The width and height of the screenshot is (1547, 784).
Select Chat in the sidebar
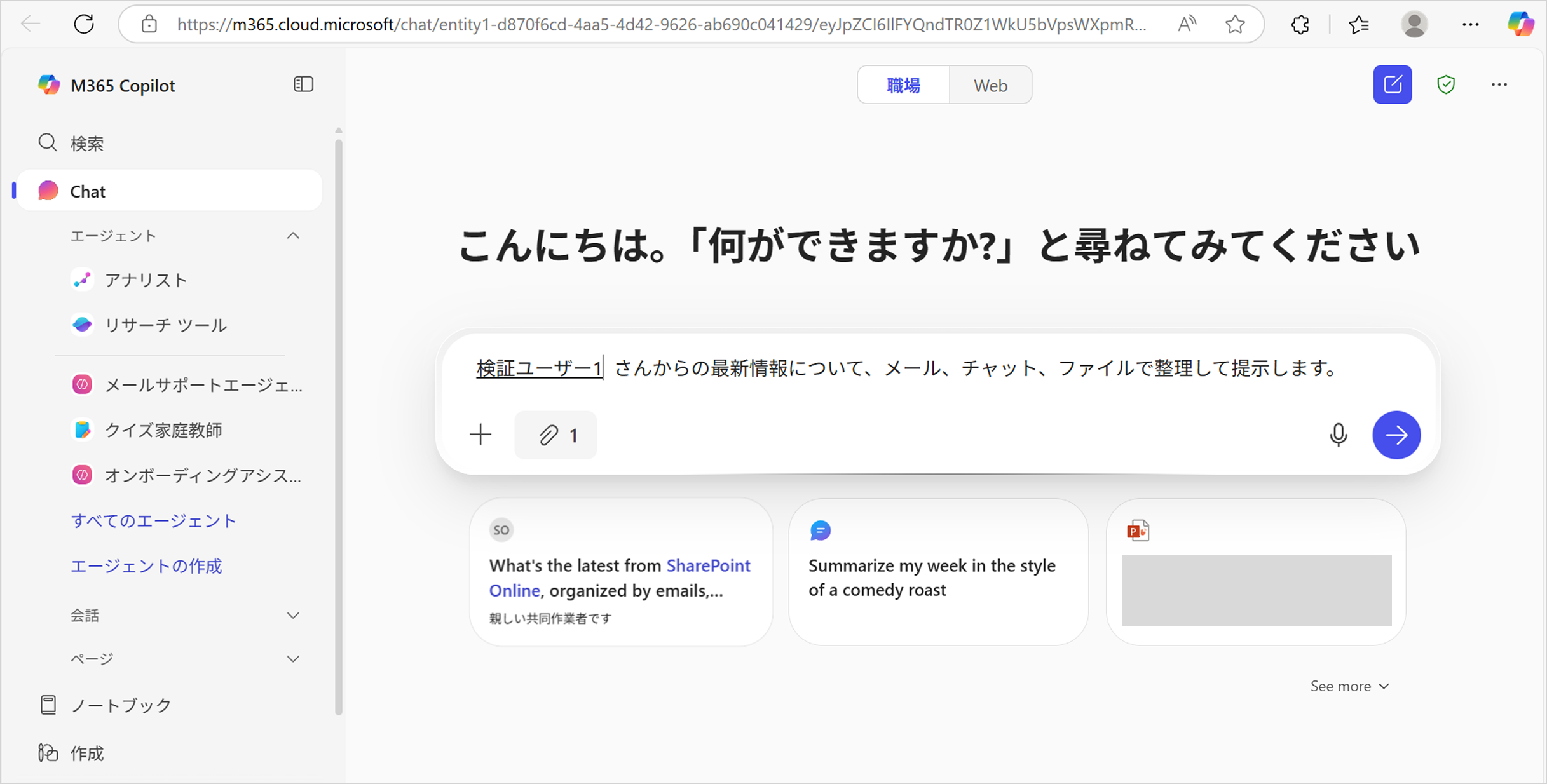pos(168,191)
